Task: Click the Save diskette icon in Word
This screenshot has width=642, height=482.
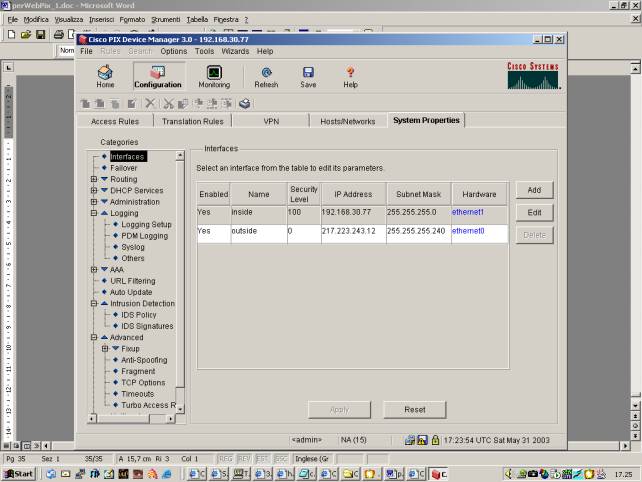Action: tap(40, 34)
